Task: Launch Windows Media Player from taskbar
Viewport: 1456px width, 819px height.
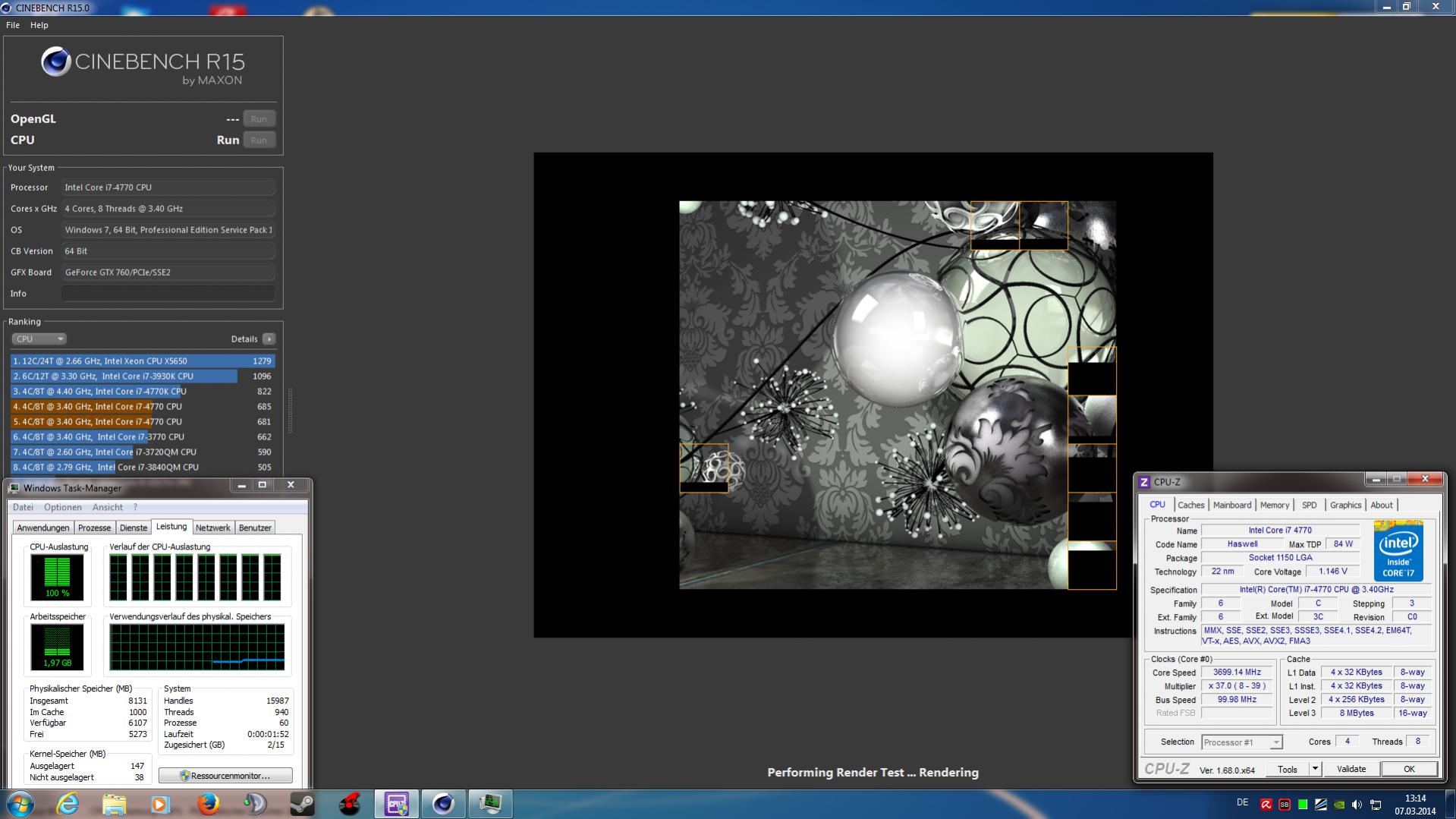Action: (x=160, y=804)
